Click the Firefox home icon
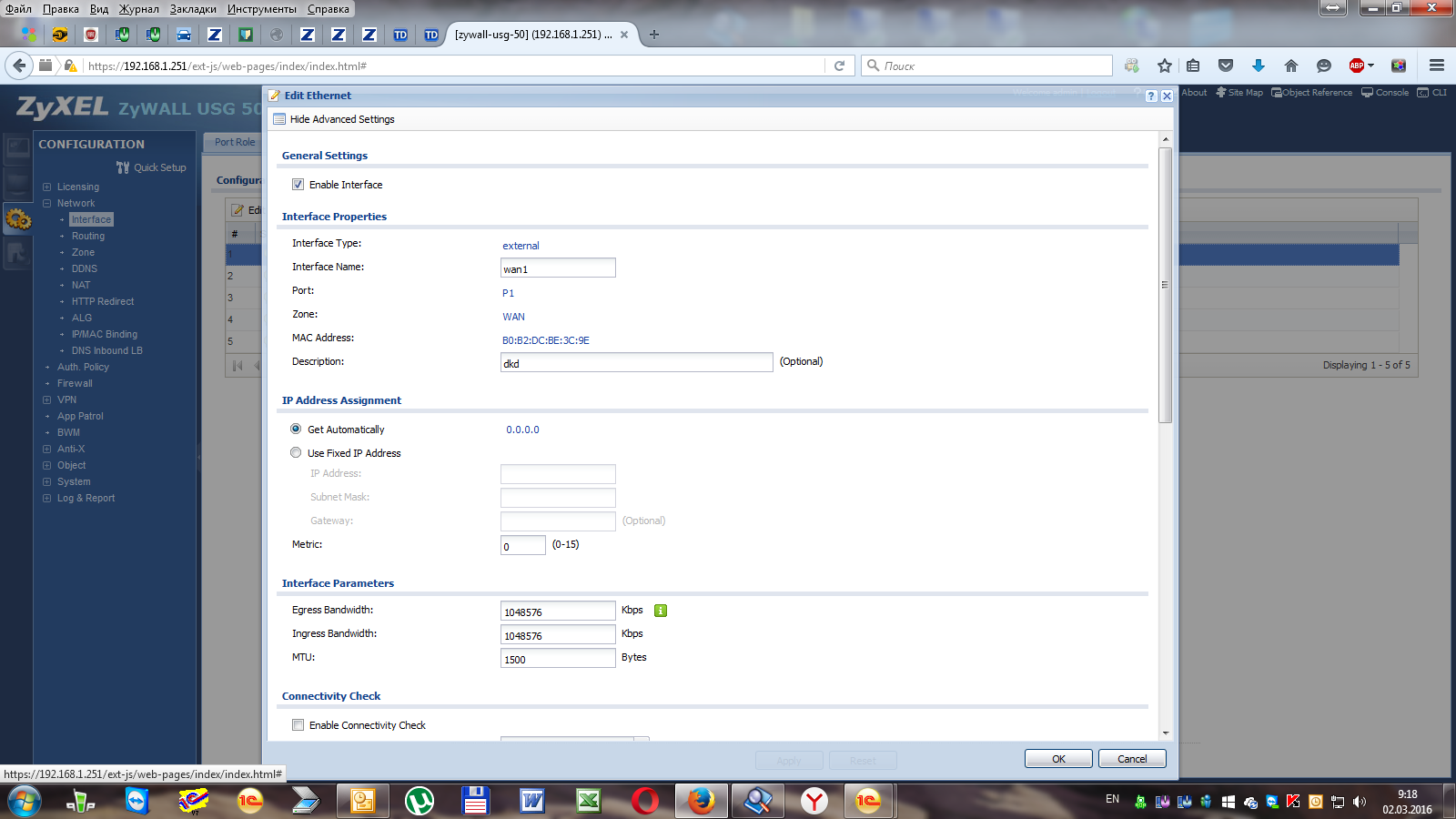This screenshot has width=1456, height=819. tap(1290, 66)
